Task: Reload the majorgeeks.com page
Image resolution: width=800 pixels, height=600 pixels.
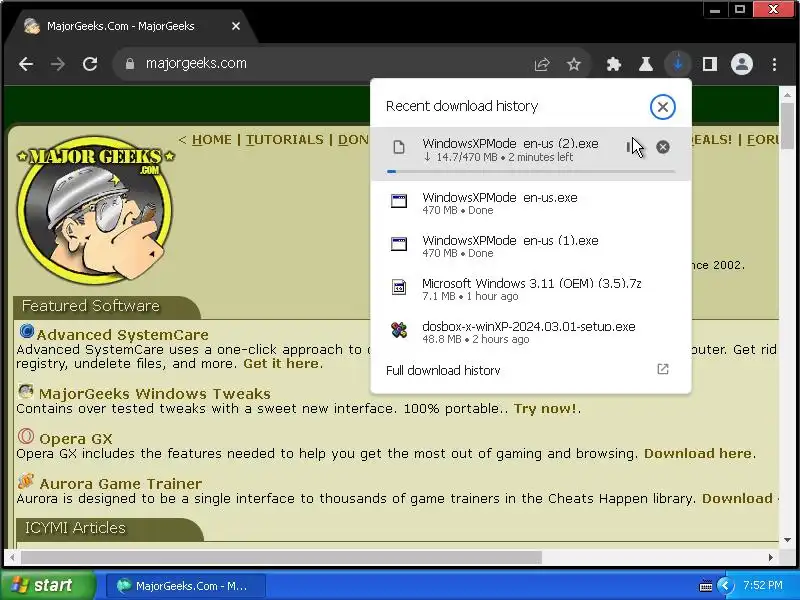Action: pyautogui.click(x=90, y=64)
